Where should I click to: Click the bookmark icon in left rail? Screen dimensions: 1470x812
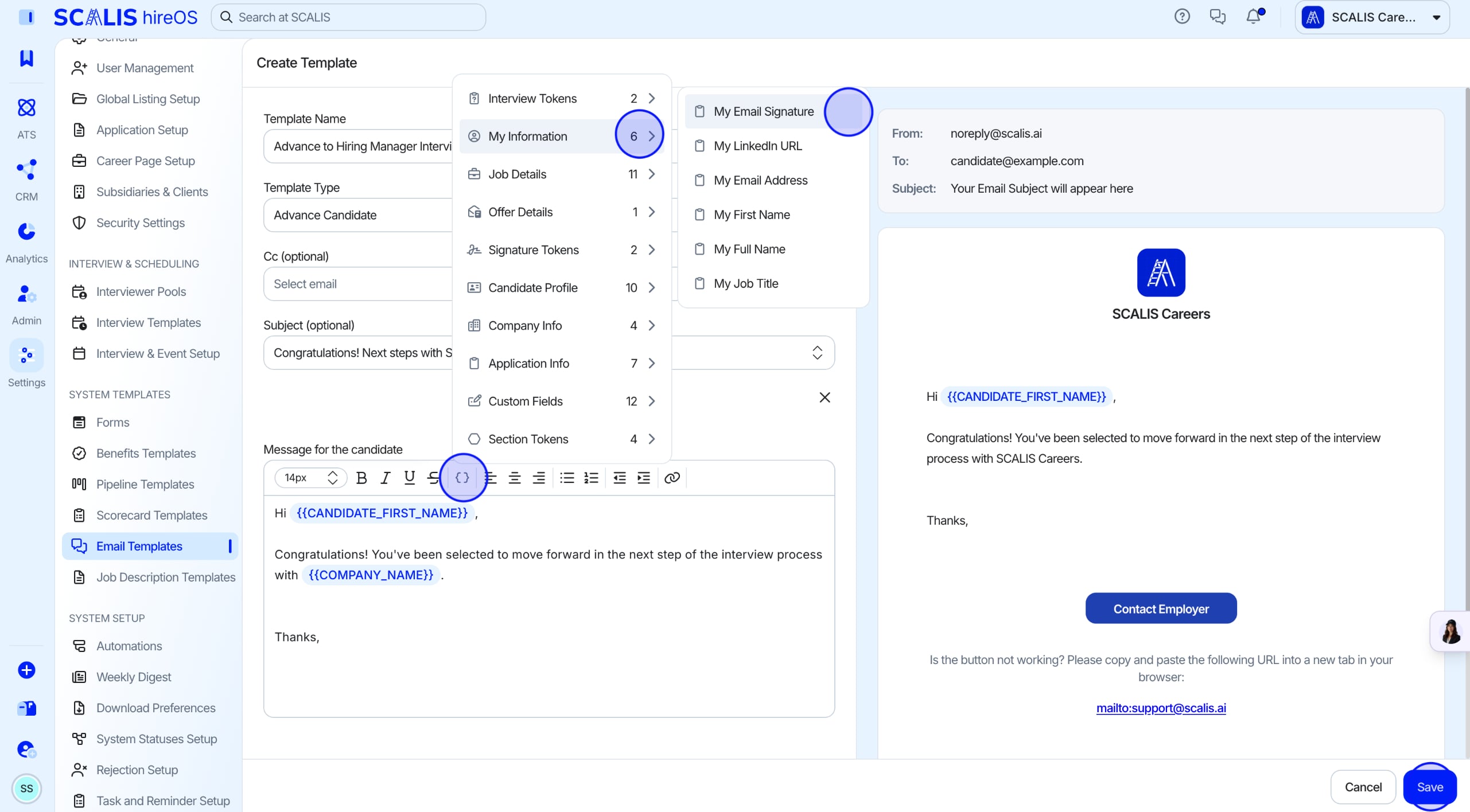pyautogui.click(x=26, y=58)
